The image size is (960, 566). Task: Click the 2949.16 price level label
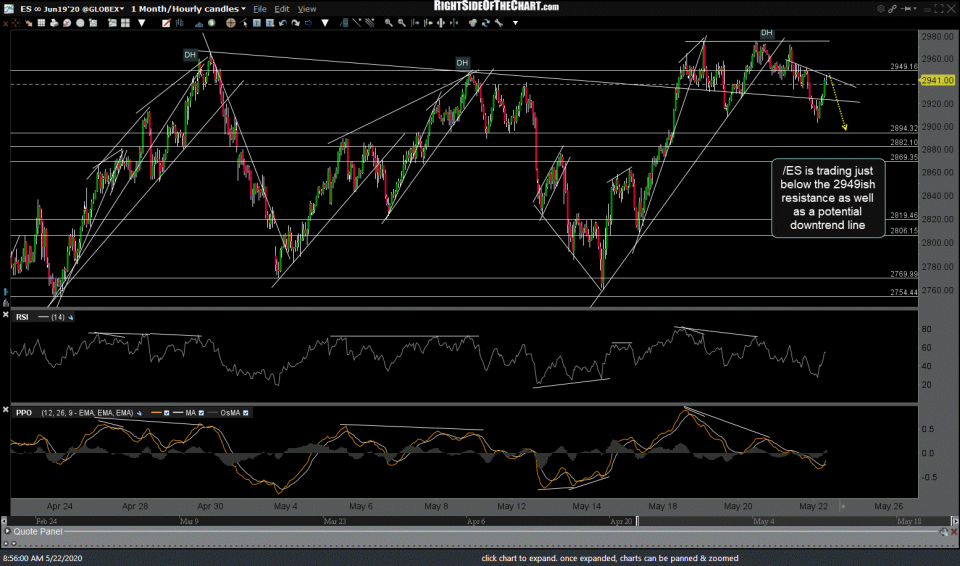point(904,66)
